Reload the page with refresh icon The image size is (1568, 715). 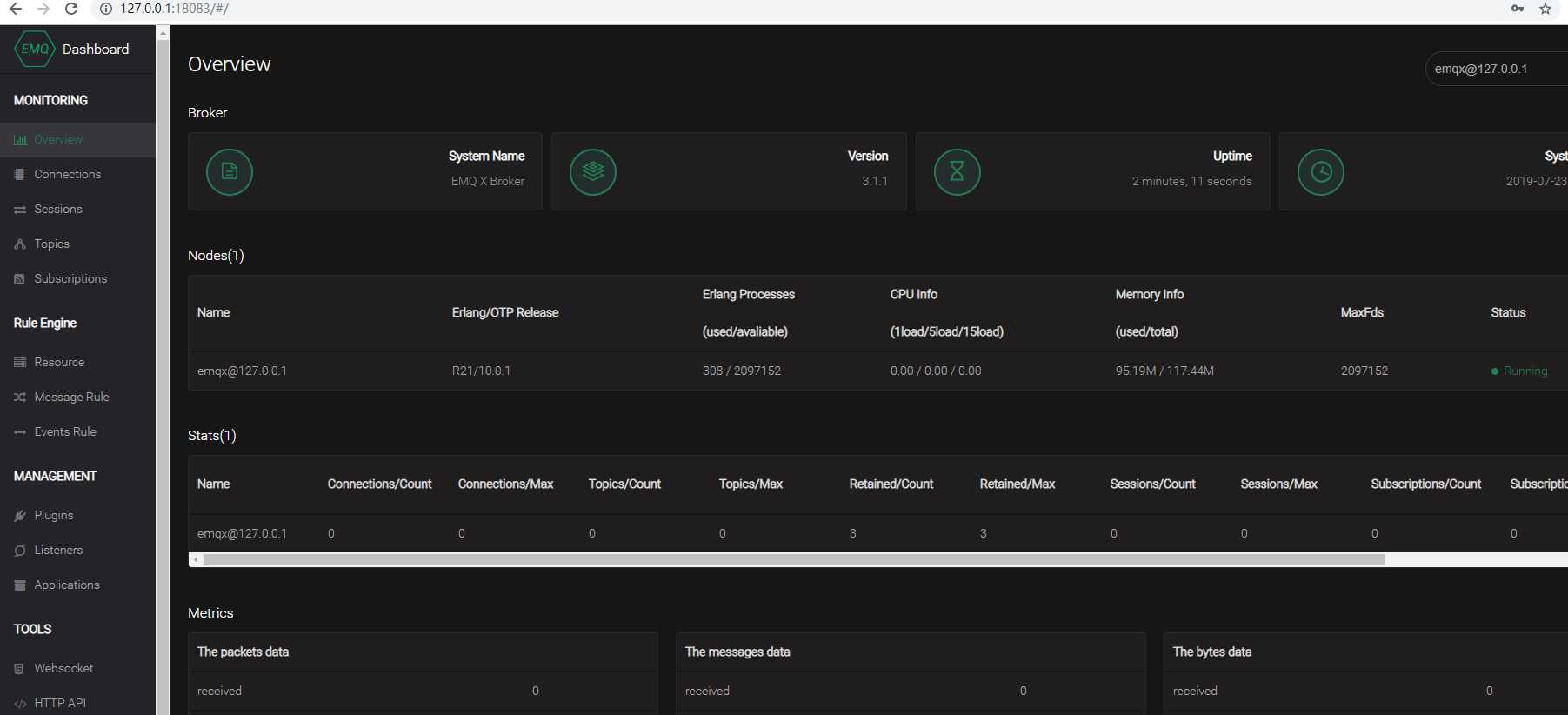point(71,9)
